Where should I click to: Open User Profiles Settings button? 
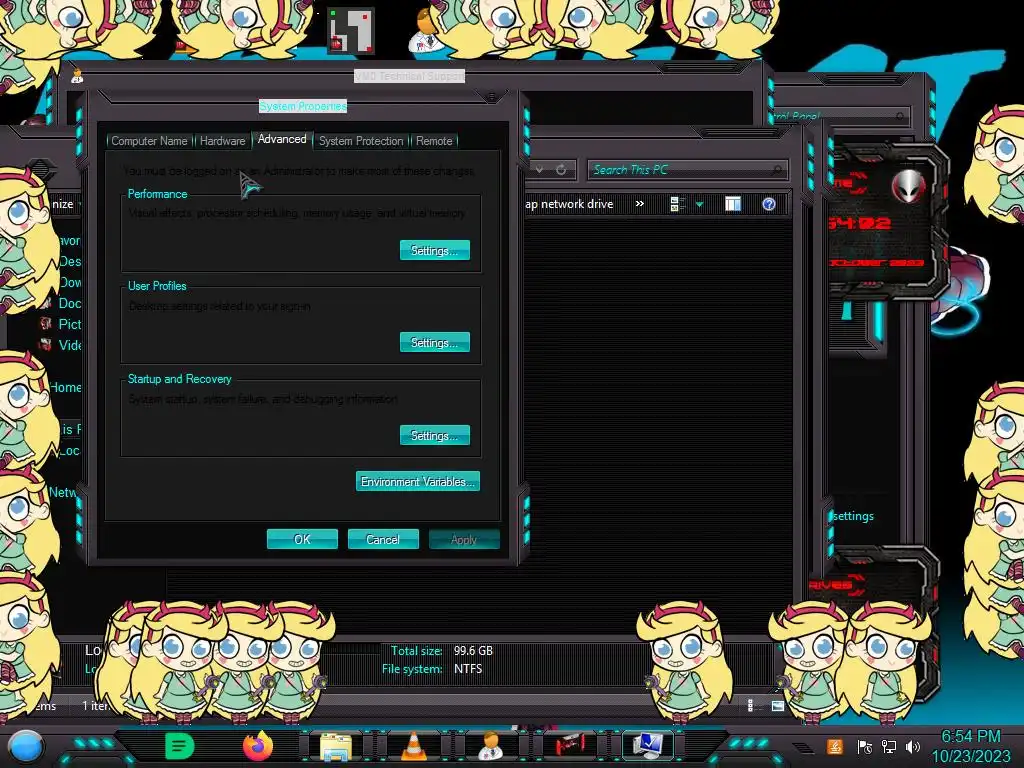[x=434, y=342]
